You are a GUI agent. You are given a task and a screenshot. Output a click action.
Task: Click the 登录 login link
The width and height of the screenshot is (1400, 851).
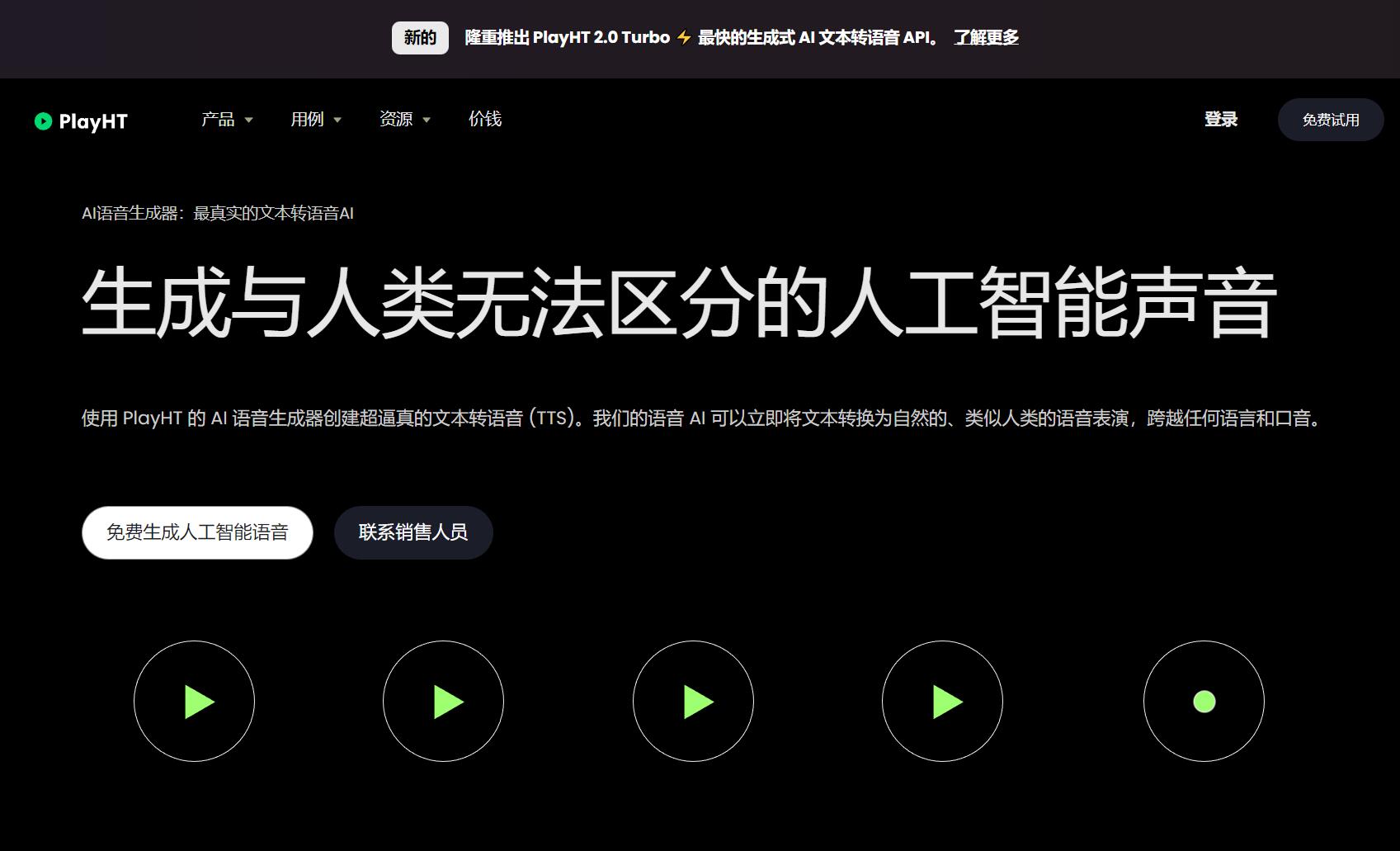(1221, 120)
